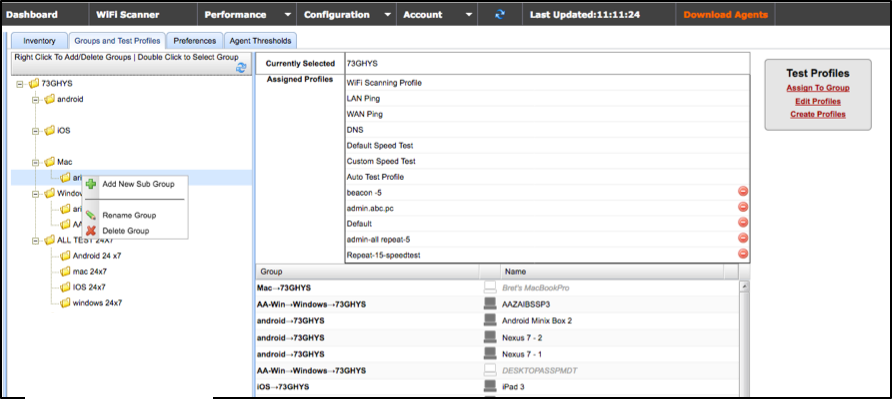Image resolution: width=892 pixels, height=399 pixels.
Task: Remove the Repeat-15-speedtest profile via red icon
Action: 743,254
